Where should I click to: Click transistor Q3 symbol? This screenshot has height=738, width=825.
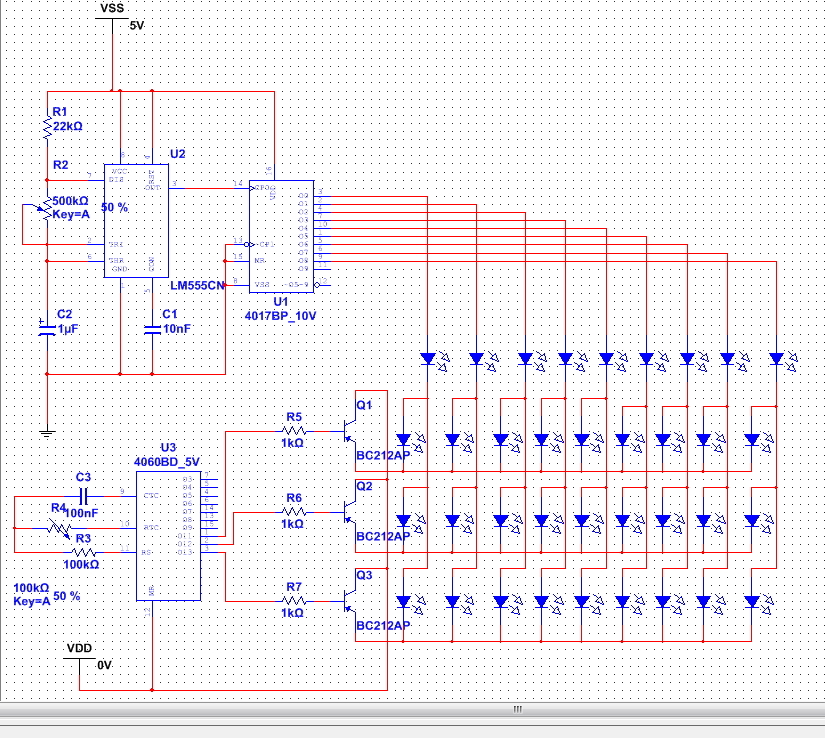pyautogui.click(x=349, y=601)
